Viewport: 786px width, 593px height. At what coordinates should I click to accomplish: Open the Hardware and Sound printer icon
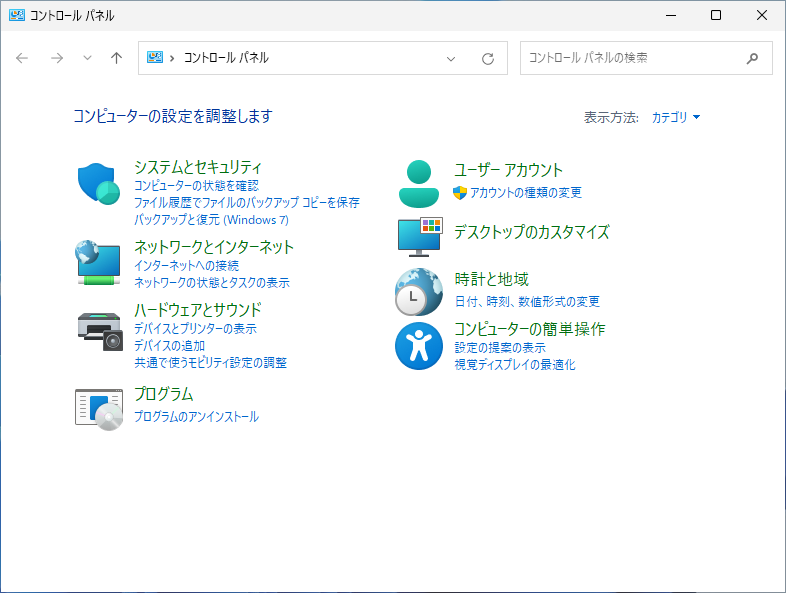[100, 331]
